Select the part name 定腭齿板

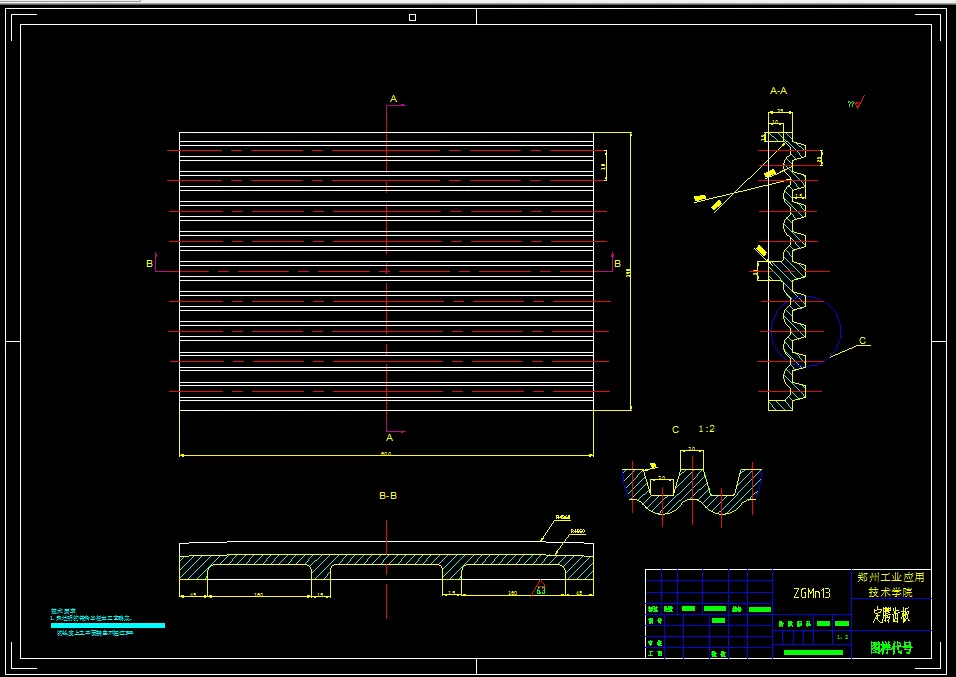891,615
